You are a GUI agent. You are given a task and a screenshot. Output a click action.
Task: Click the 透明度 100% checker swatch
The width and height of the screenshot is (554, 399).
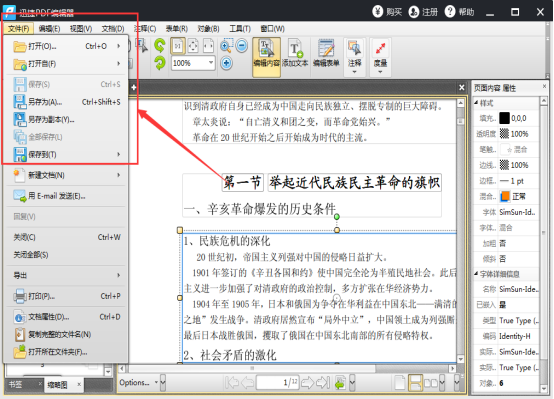tap(504, 134)
